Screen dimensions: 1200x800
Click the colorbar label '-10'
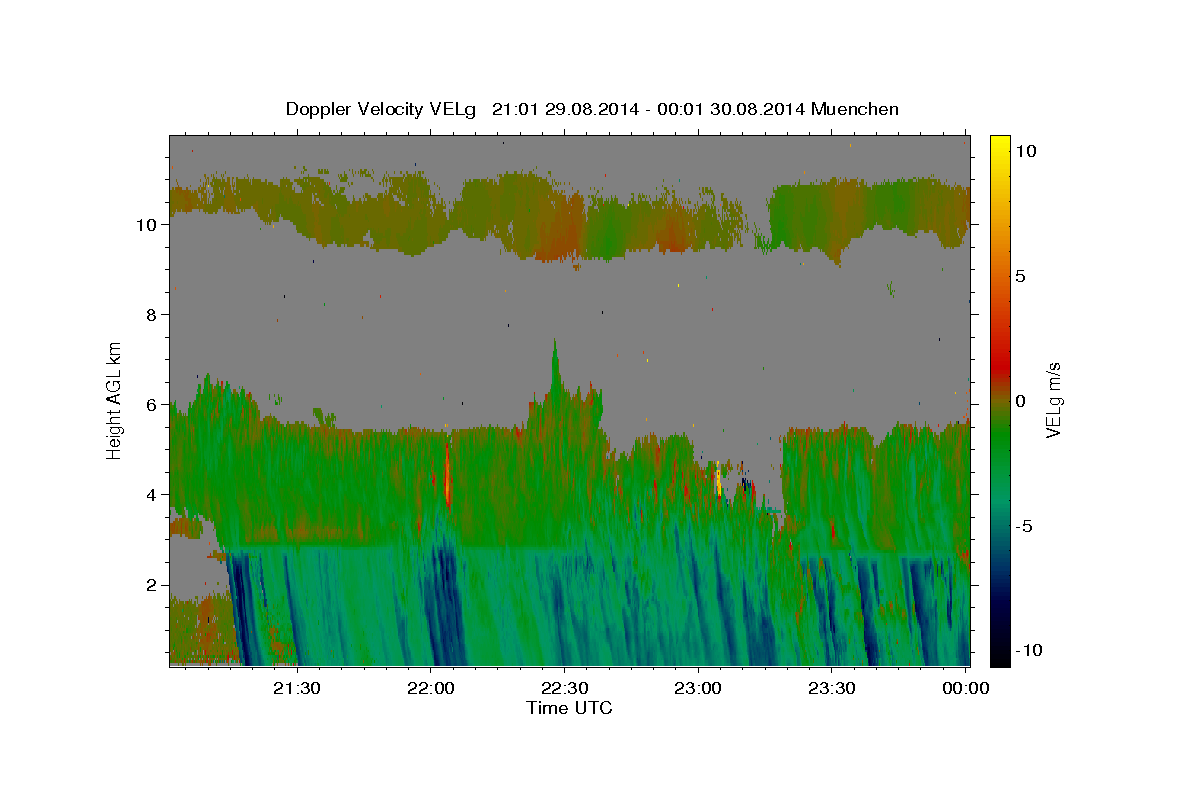tap(1029, 650)
